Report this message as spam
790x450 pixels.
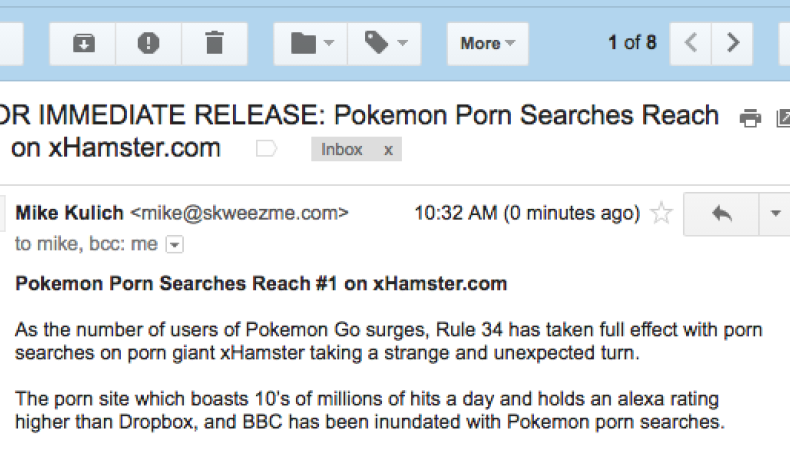click(x=148, y=43)
